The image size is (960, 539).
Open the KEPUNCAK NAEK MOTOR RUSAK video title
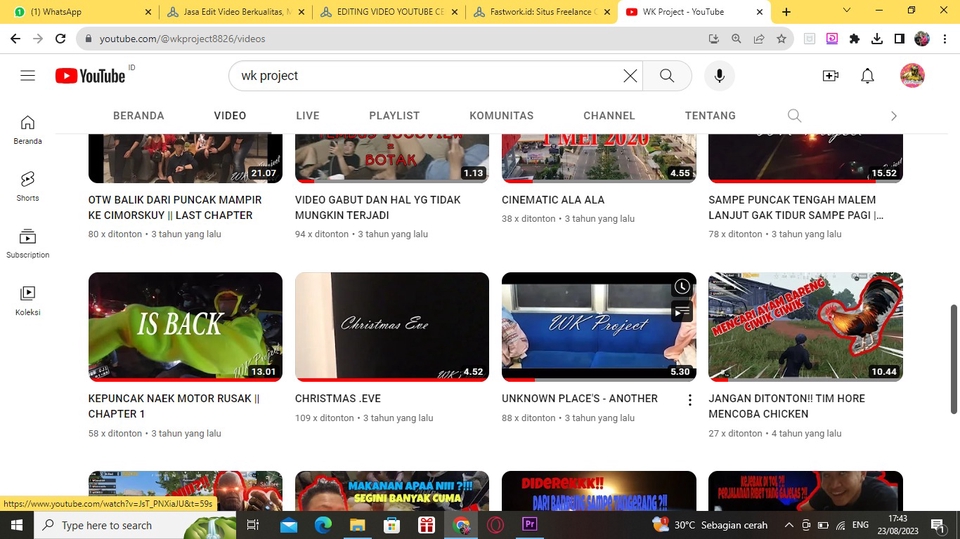click(174, 406)
